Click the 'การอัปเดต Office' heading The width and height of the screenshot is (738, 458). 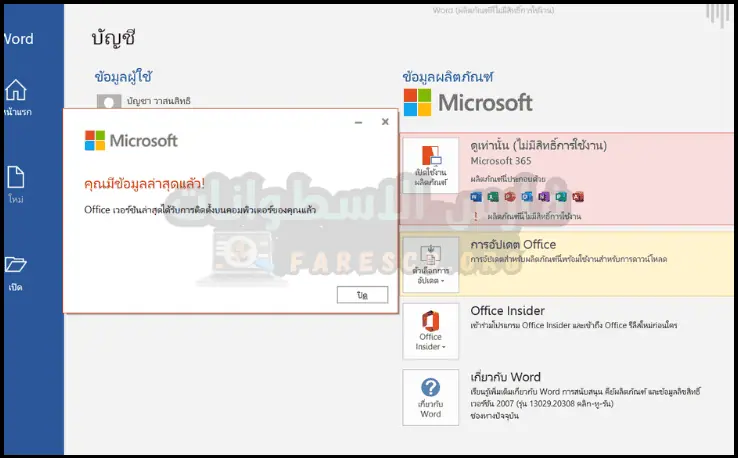(x=513, y=244)
